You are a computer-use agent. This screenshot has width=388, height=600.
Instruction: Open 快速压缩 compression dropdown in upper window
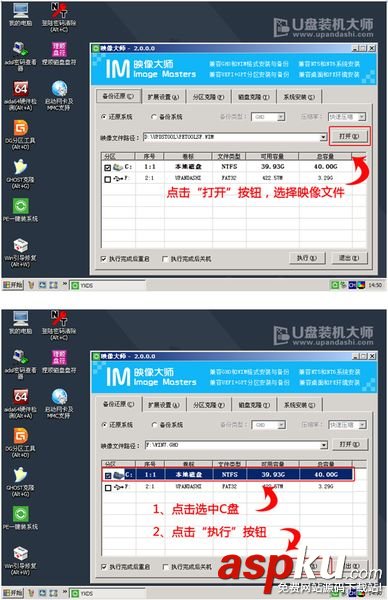[x=362, y=117]
